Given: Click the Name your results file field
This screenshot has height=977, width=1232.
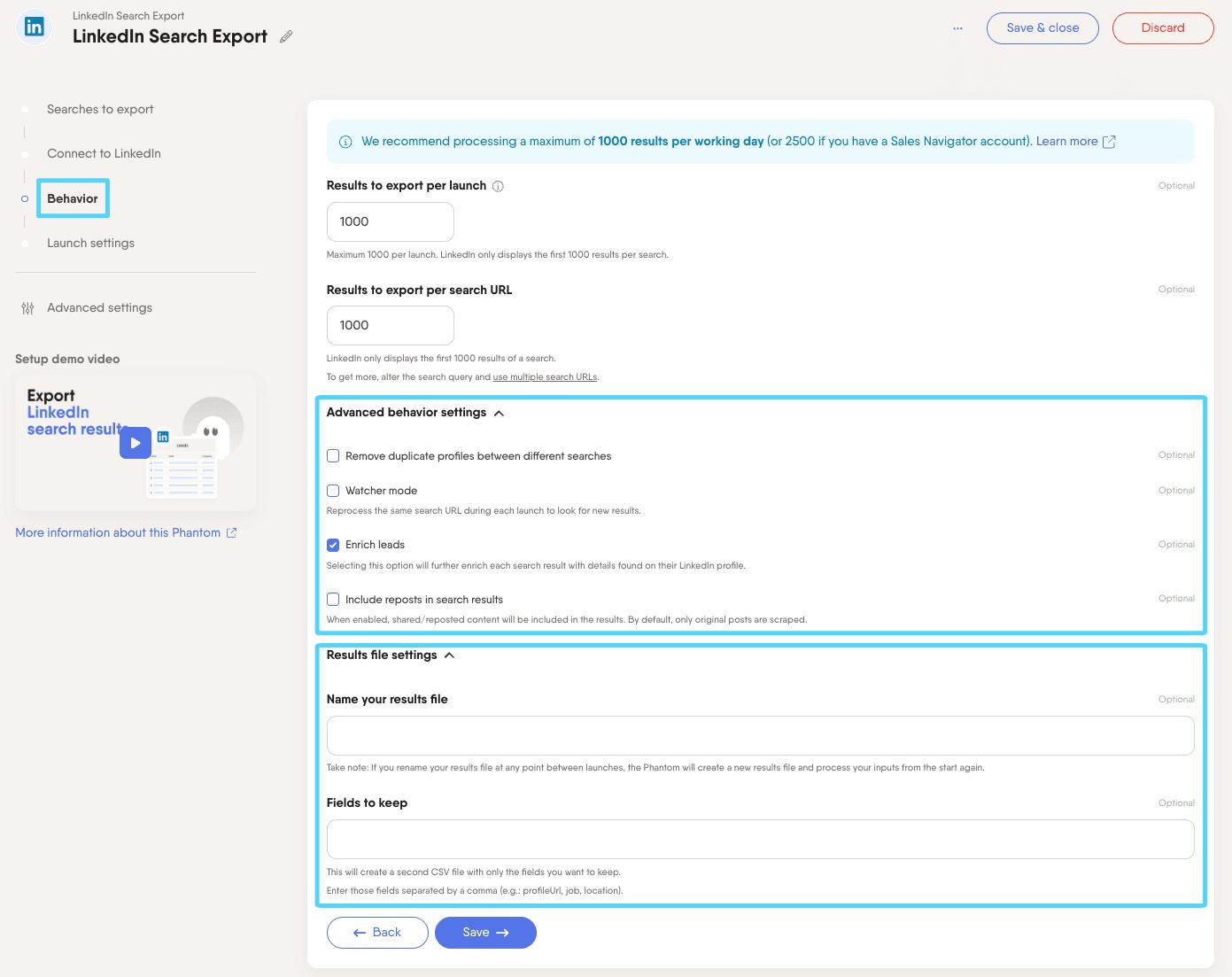Looking at the screenshot, I should (761, 736).
